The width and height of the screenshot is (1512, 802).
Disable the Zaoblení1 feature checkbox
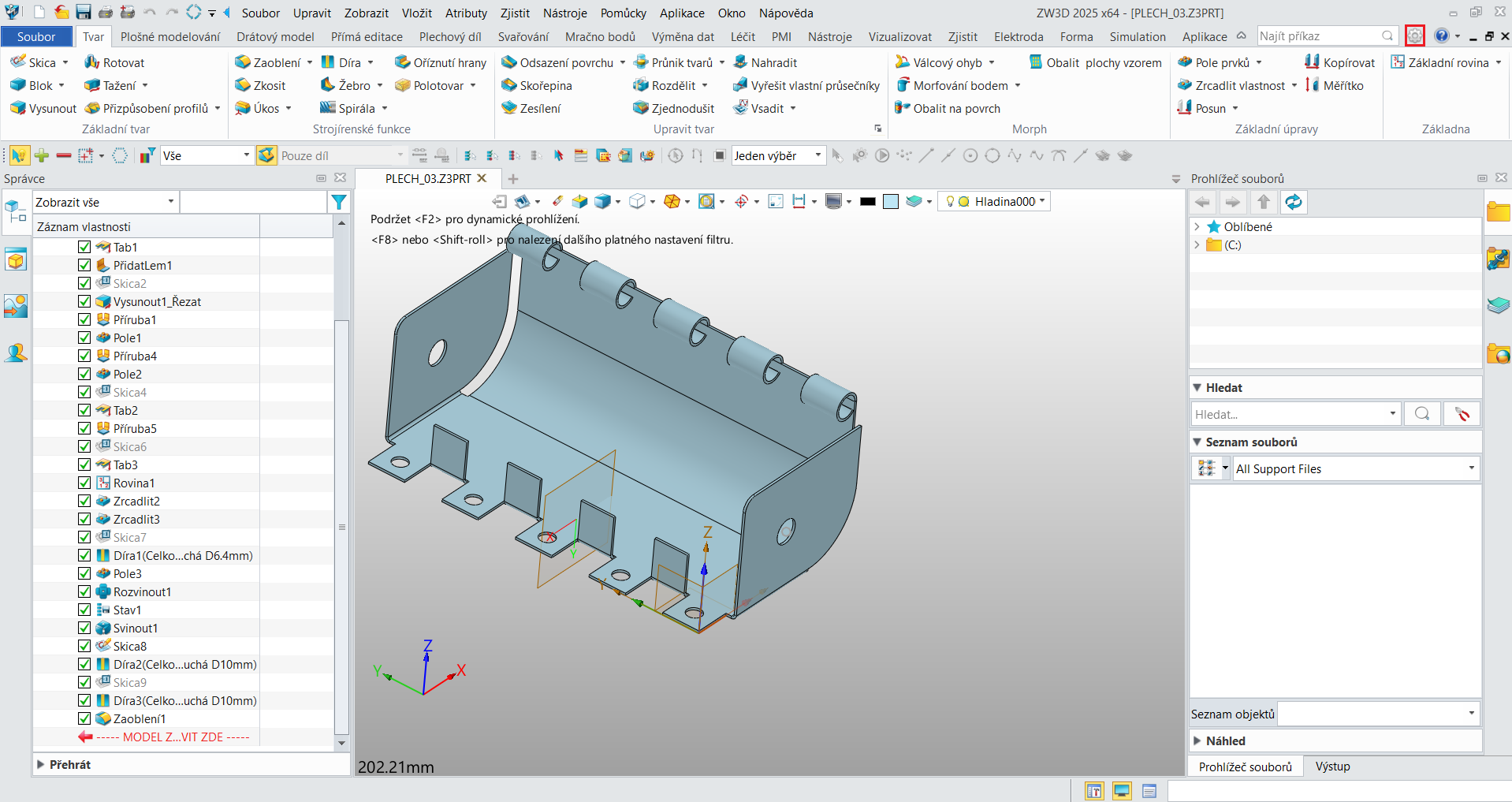click(84, 718)
